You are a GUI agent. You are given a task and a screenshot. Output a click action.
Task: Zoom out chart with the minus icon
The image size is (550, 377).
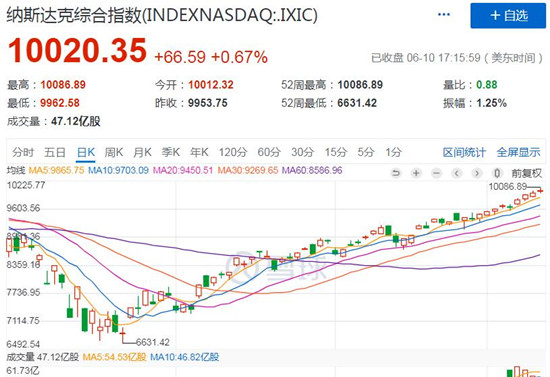point(436,173)
